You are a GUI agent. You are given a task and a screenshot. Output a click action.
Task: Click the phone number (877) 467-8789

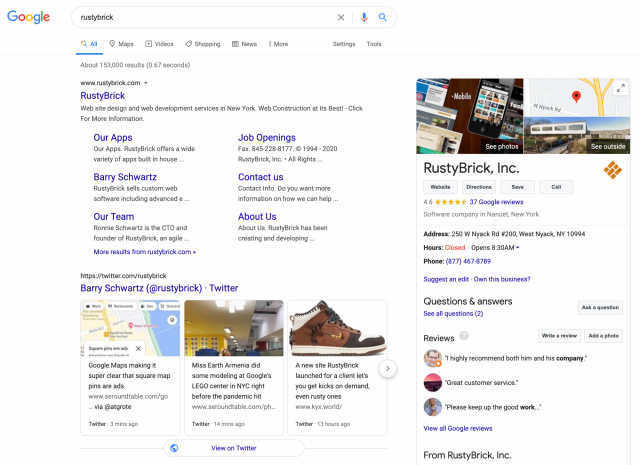(468, 261)
